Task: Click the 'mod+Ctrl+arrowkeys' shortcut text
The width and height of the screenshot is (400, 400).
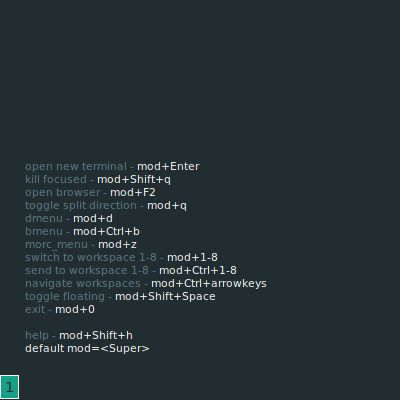Action: click(x=209, y=284)
